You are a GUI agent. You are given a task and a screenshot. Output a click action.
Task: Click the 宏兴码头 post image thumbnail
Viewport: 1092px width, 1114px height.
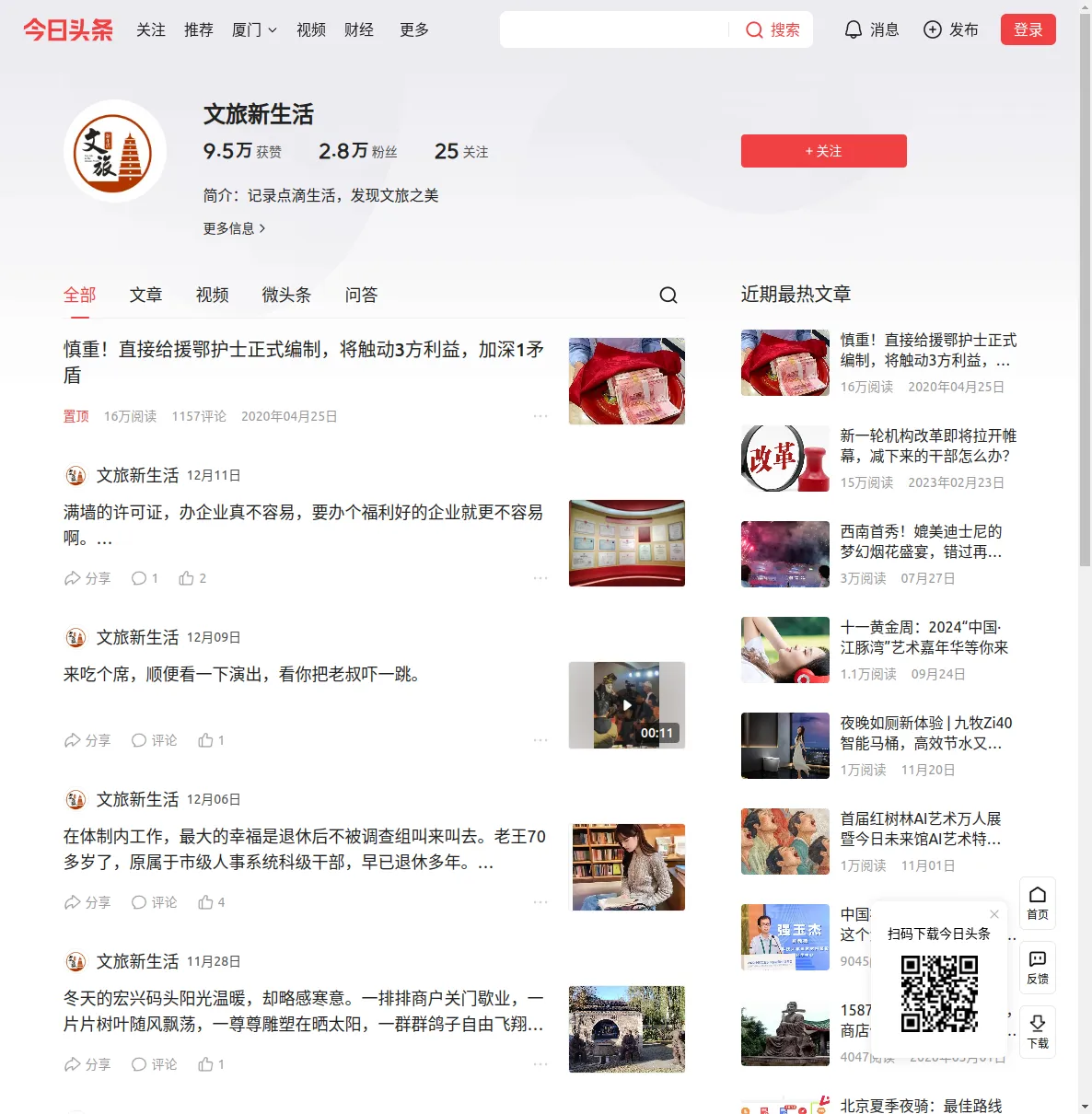pos(627,1029)
